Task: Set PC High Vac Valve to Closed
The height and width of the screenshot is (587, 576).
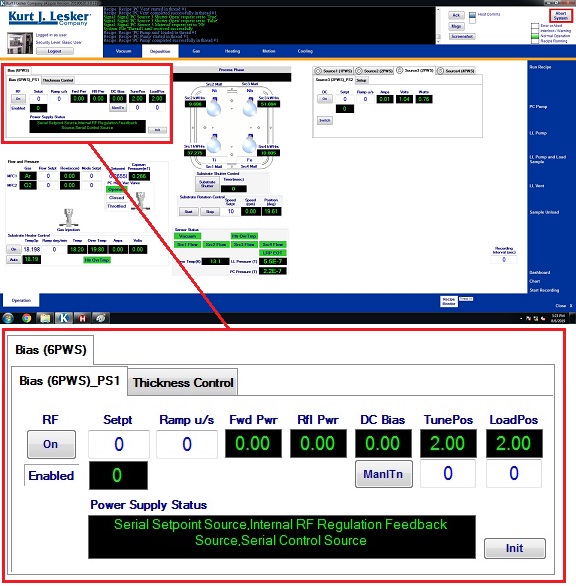Action: 116,198
